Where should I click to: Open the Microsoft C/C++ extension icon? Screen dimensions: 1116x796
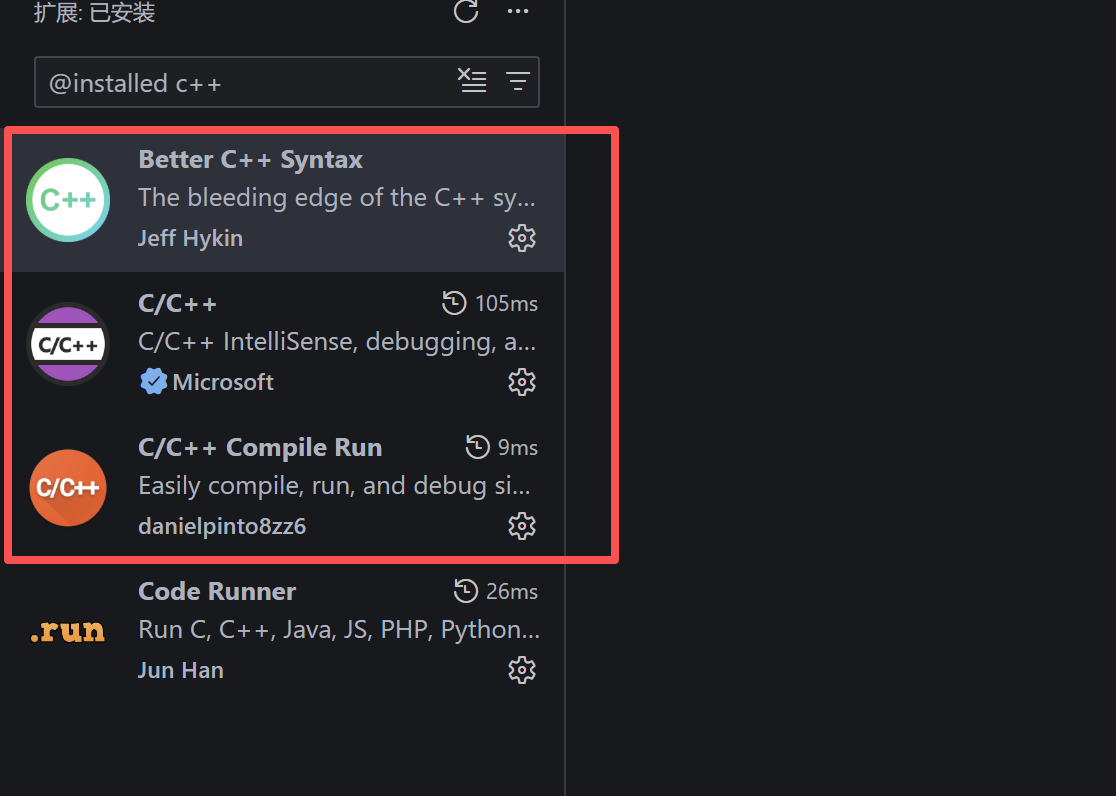point(68,345)
